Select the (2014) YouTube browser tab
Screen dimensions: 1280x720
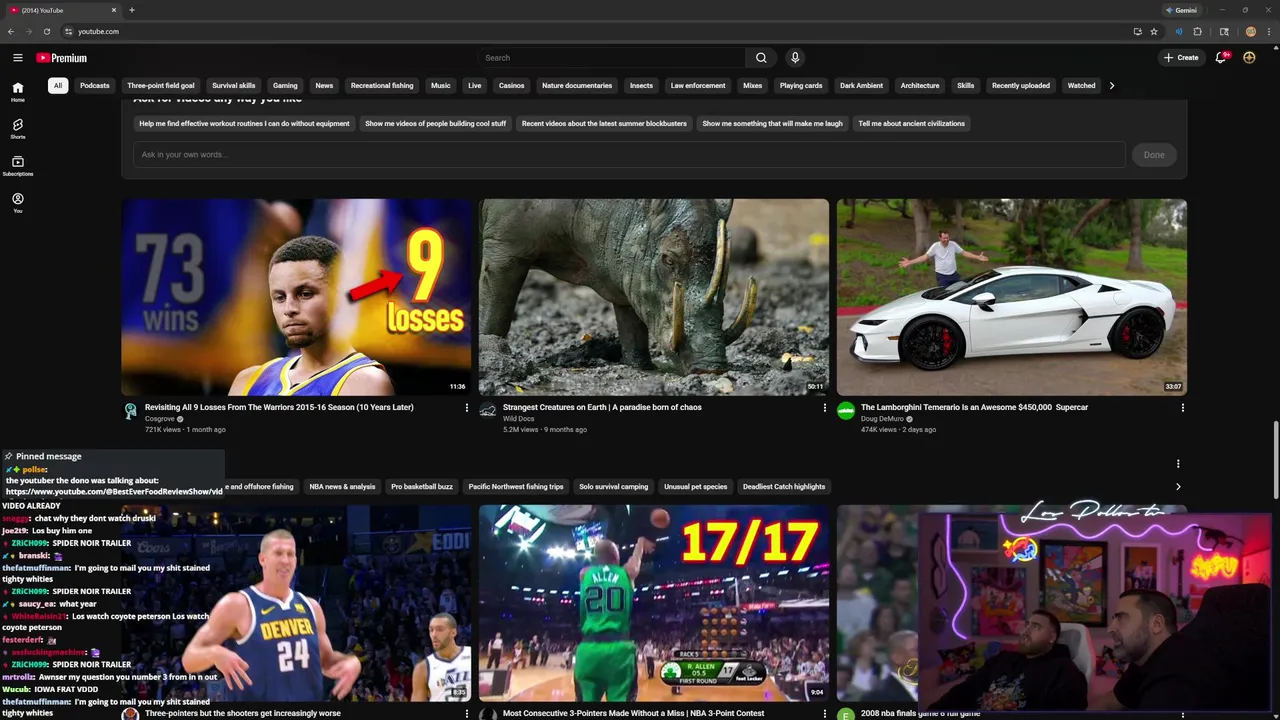tap(62, 10)
